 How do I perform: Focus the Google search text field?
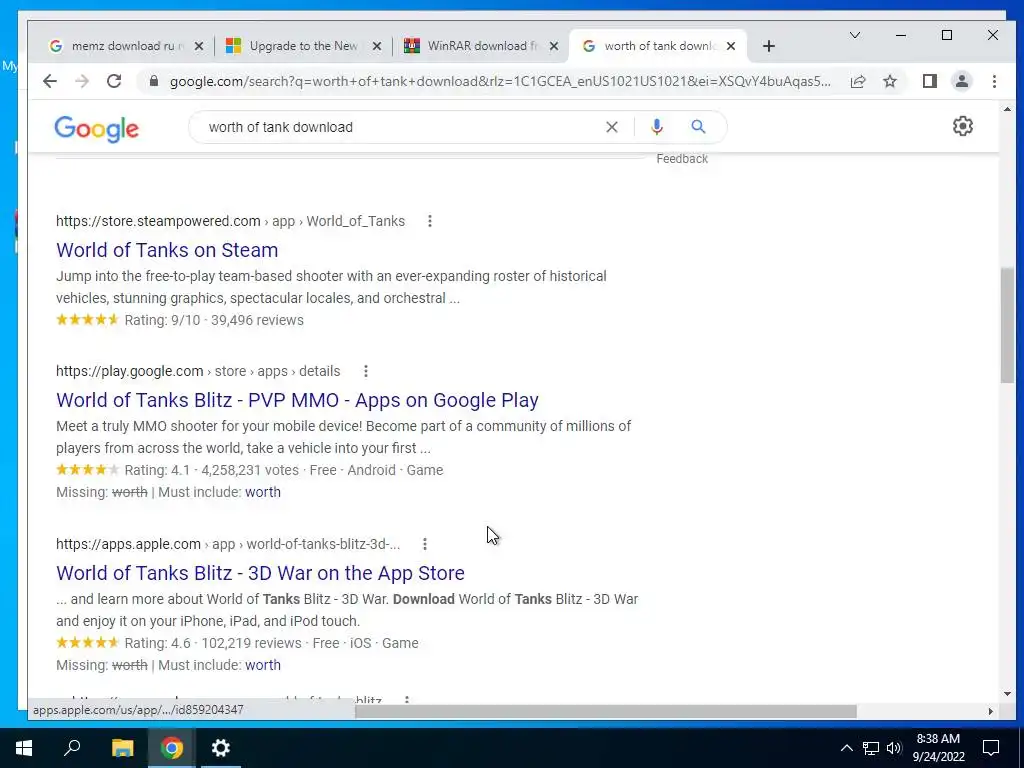tap(398, 127)
